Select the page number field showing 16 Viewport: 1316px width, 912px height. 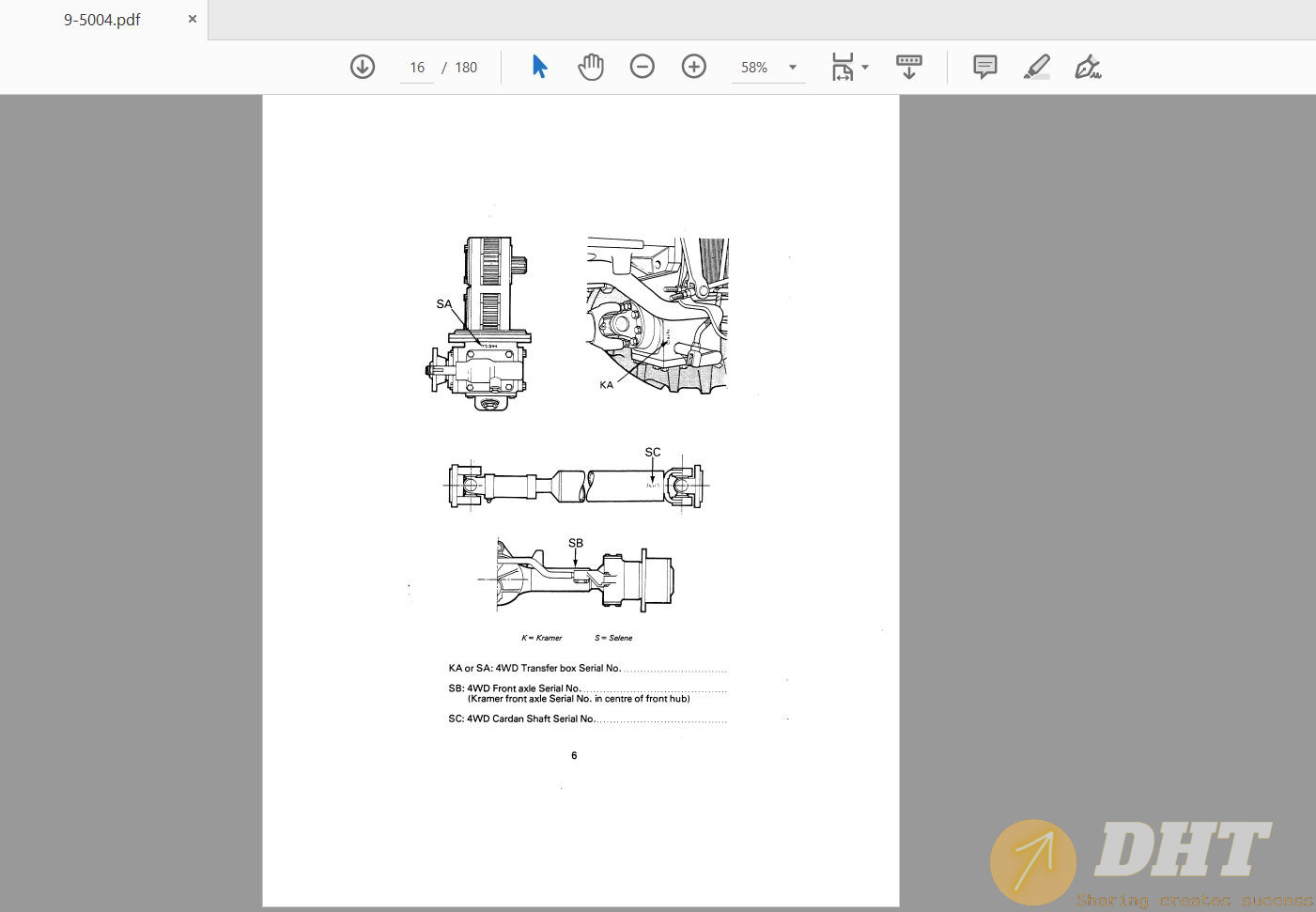point(417,68)
